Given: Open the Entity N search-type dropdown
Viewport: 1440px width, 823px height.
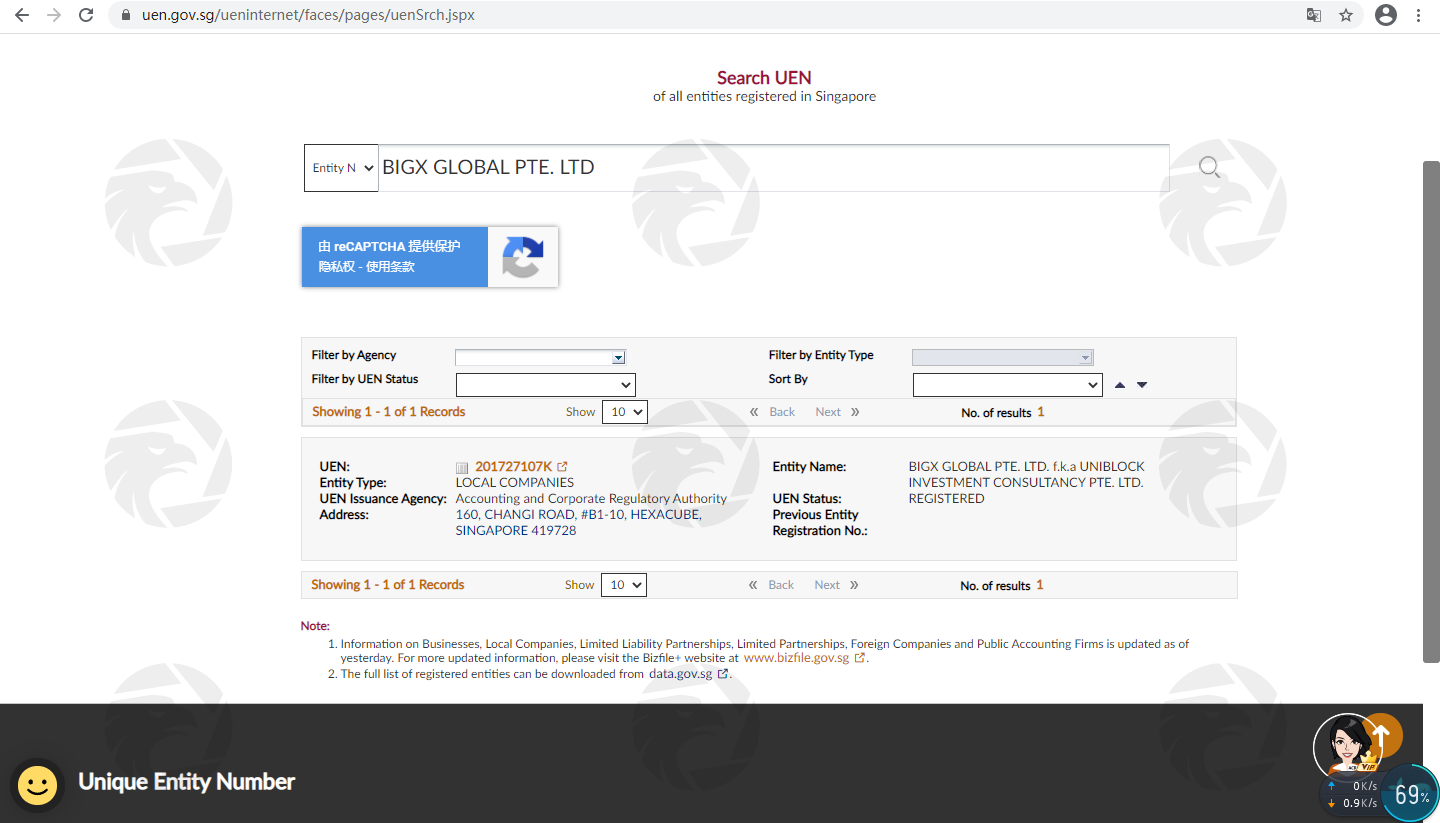Looking at the screenshot, I should click(341, 168).
